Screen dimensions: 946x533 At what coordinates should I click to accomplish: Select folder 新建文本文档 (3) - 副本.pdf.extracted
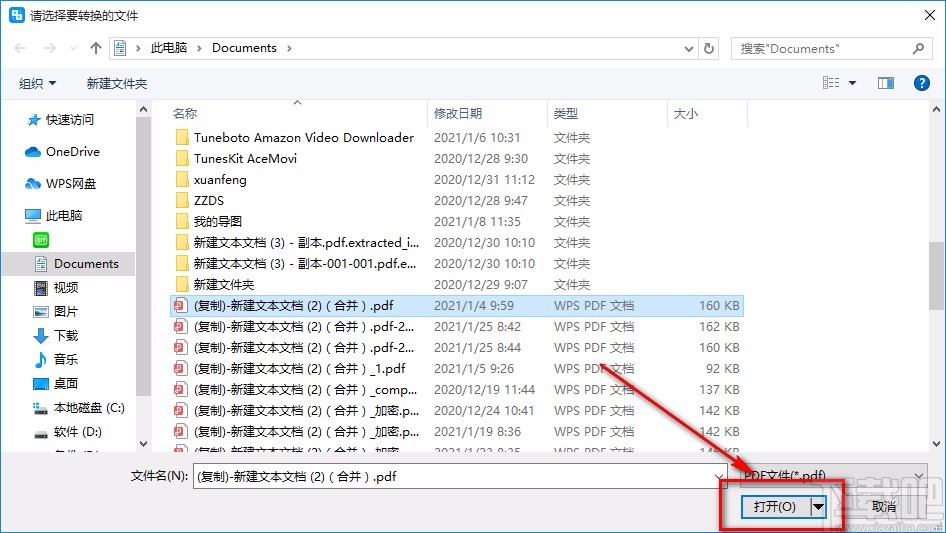[457, 243]
